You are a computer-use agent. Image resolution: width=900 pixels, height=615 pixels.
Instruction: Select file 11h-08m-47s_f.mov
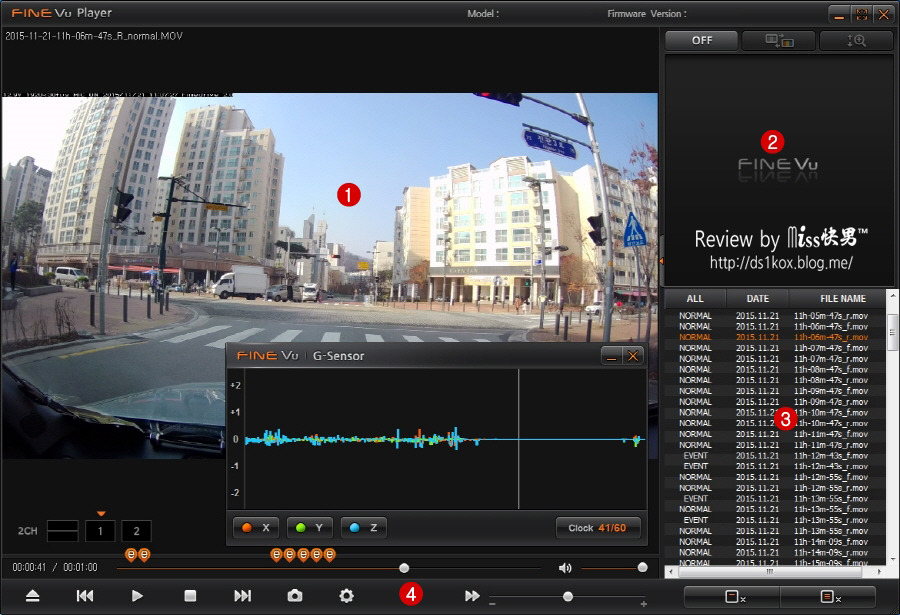click(x=775, y=369)
